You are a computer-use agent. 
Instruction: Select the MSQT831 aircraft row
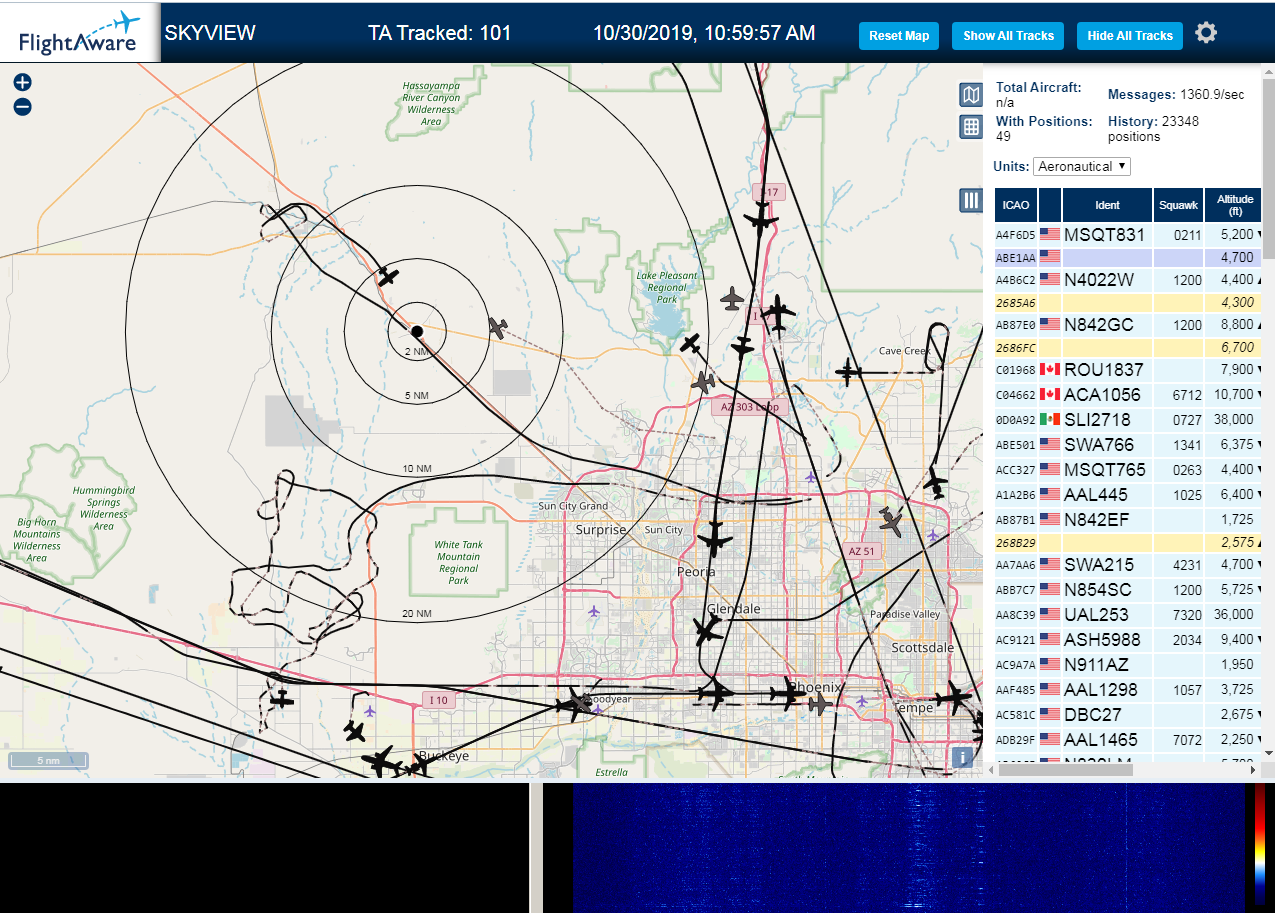coord(1129,235)
